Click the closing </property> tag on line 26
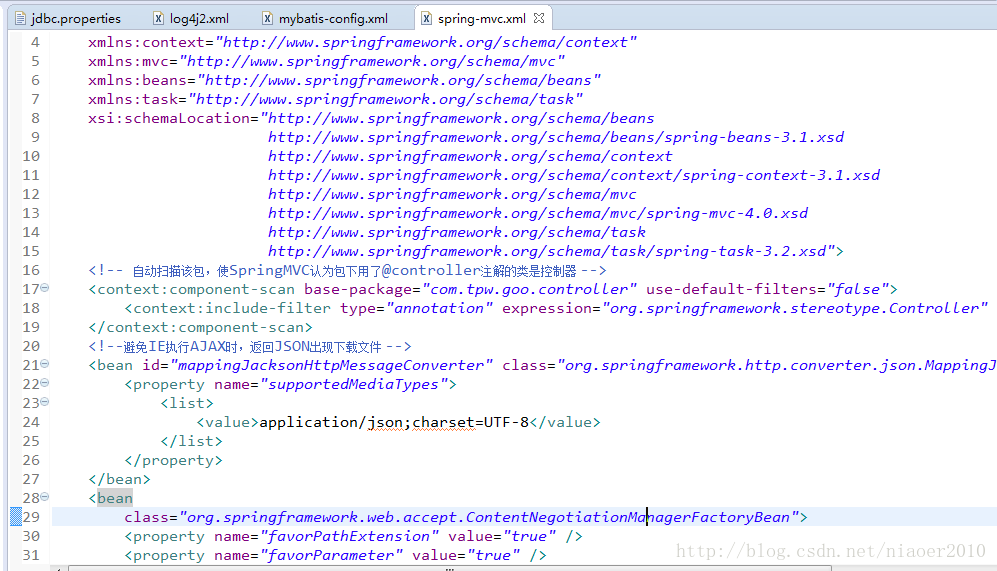The image size is (997, 571). click(x=174, y=460)
